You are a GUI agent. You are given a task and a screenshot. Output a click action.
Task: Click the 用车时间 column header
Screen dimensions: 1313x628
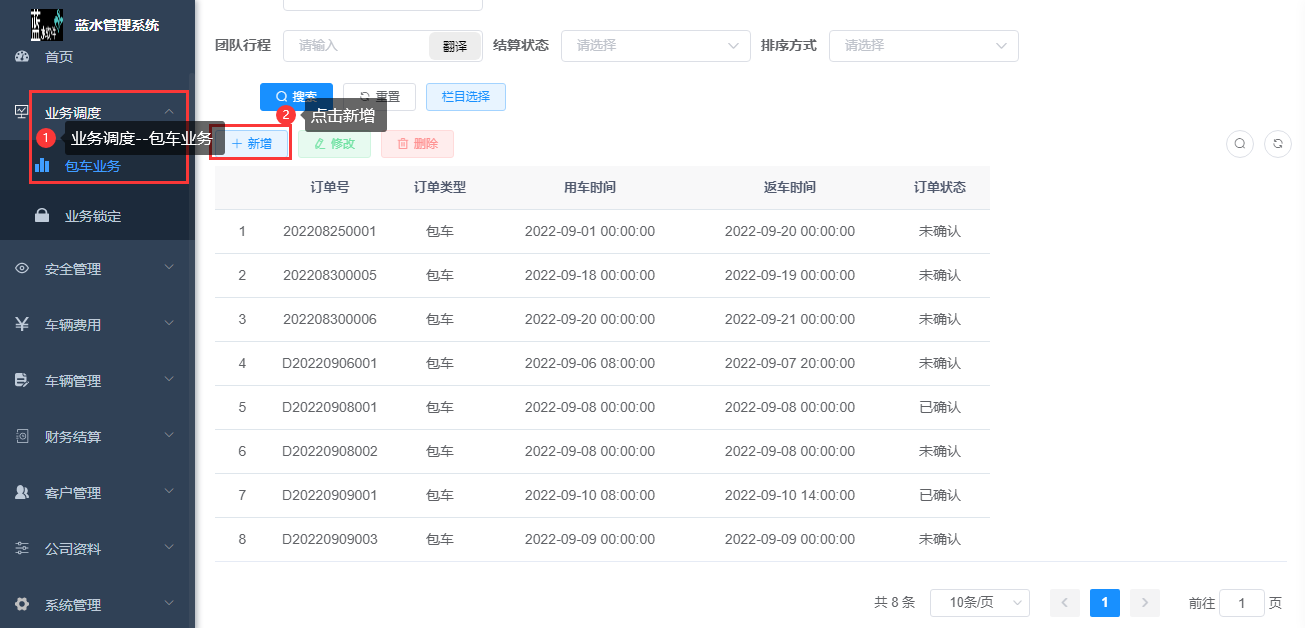click(590, 188)
